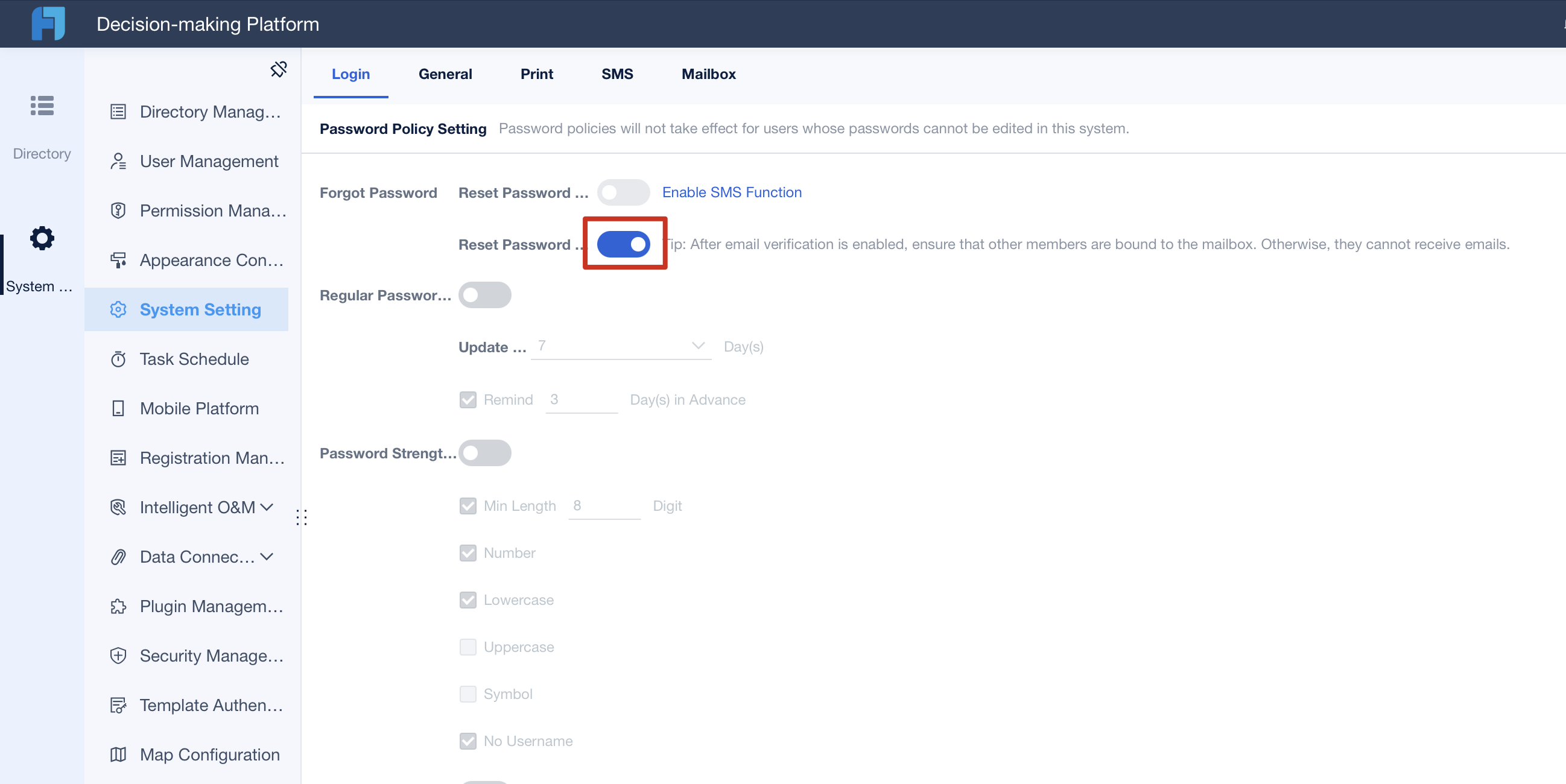The image size is (1566, 784).
Task: Turn on the Password Strength toggle
Action: (484, 454)
